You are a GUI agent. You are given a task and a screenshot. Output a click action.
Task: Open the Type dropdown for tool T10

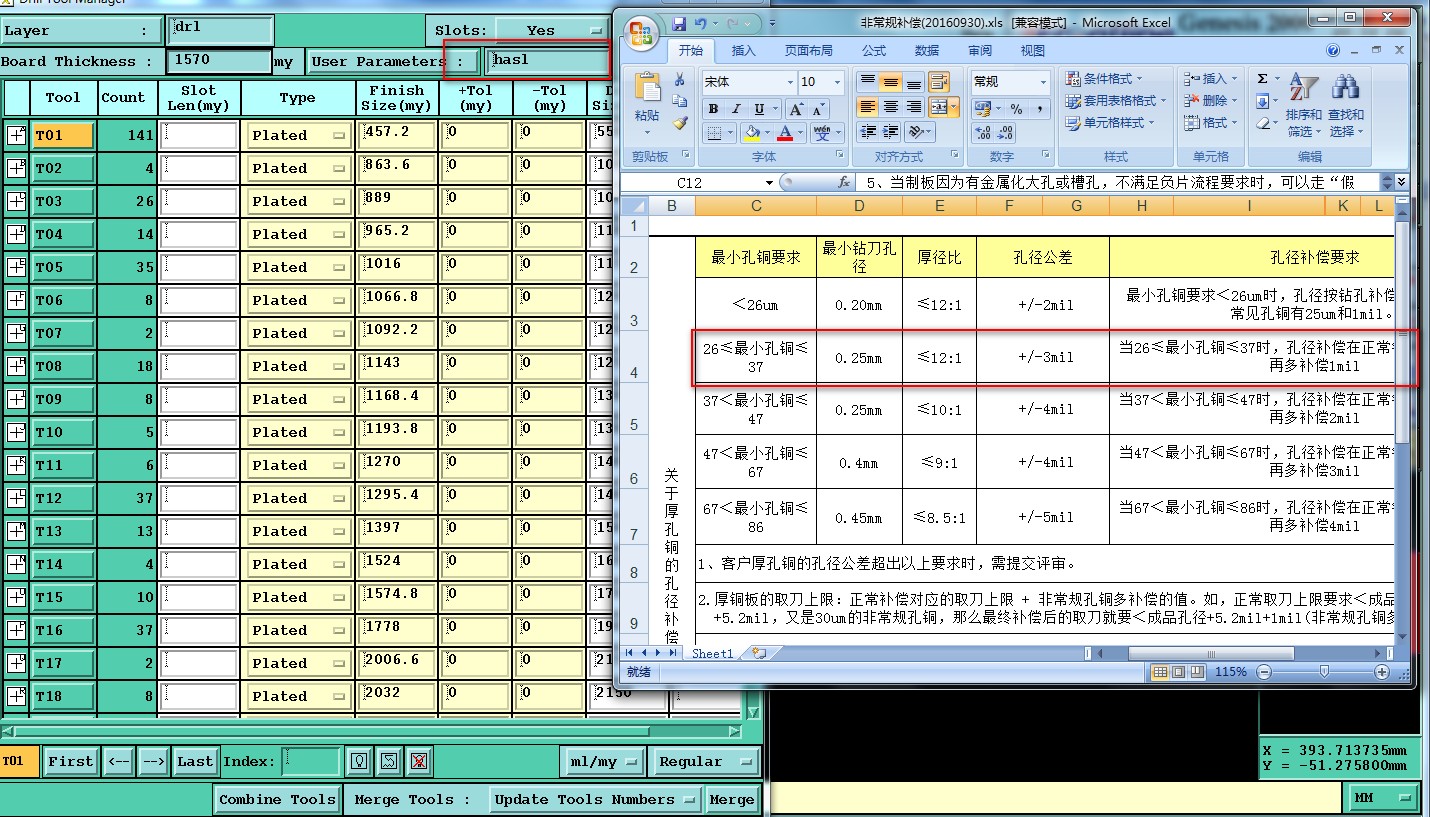point(299,432)
